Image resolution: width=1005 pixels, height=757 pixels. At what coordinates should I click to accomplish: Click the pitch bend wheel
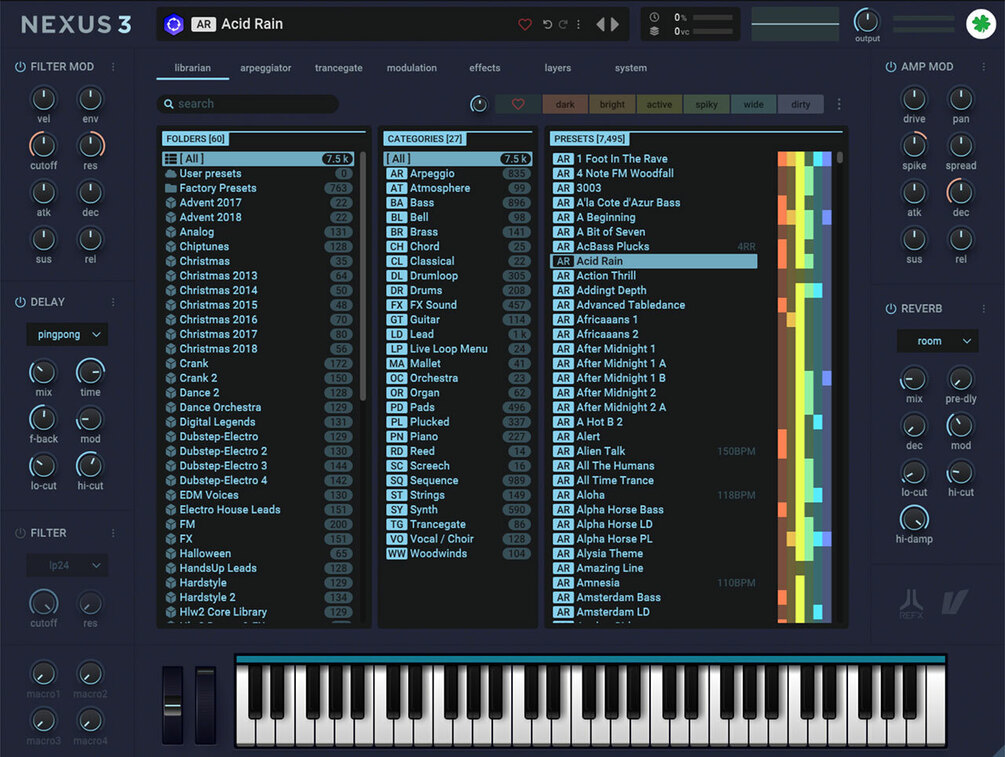pyautogui.click(x=172, y=706)
